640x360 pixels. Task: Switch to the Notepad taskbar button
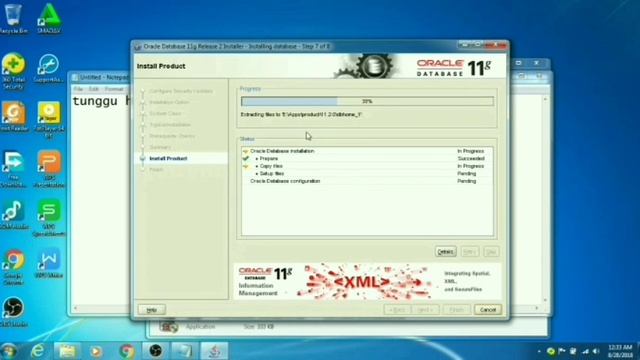click(x=184, y=351)
